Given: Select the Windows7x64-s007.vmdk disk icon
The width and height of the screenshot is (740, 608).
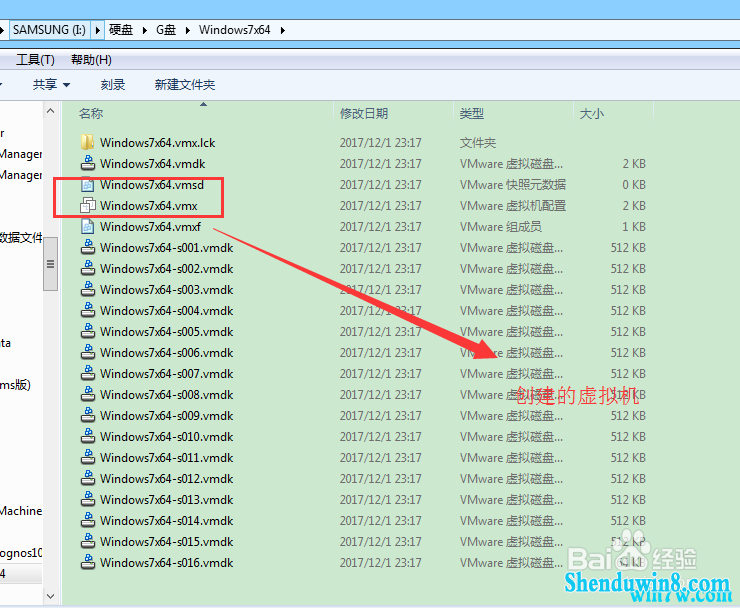Looking at the screenshot, I should 87,373.
